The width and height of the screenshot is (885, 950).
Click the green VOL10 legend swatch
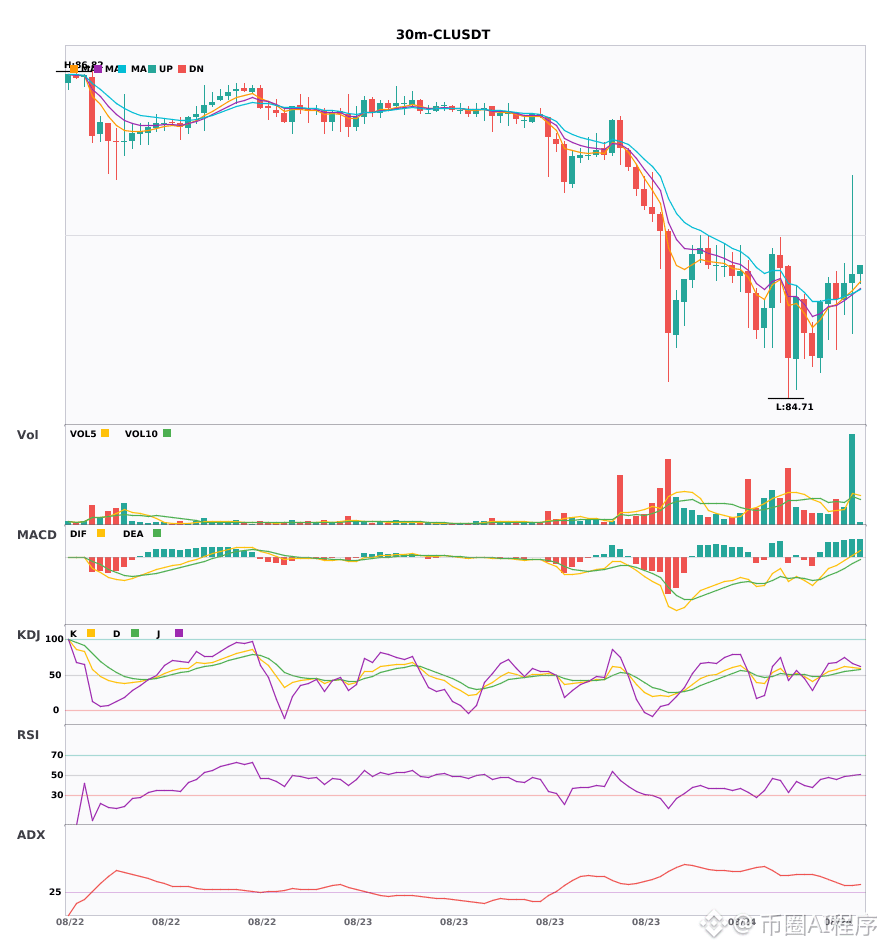(167, 433)
